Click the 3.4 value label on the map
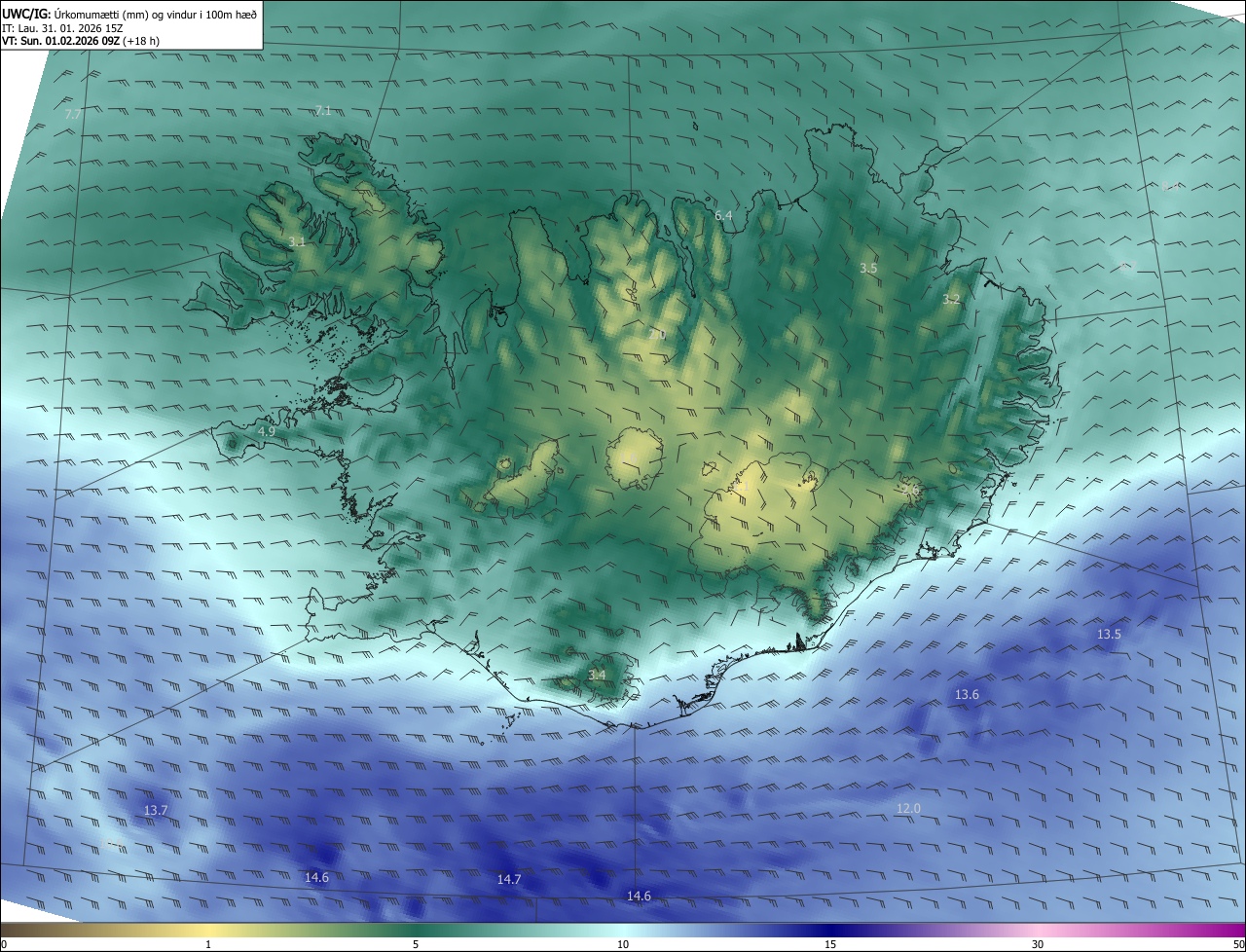The image size is (1246, 952). (x=597, y=675)
